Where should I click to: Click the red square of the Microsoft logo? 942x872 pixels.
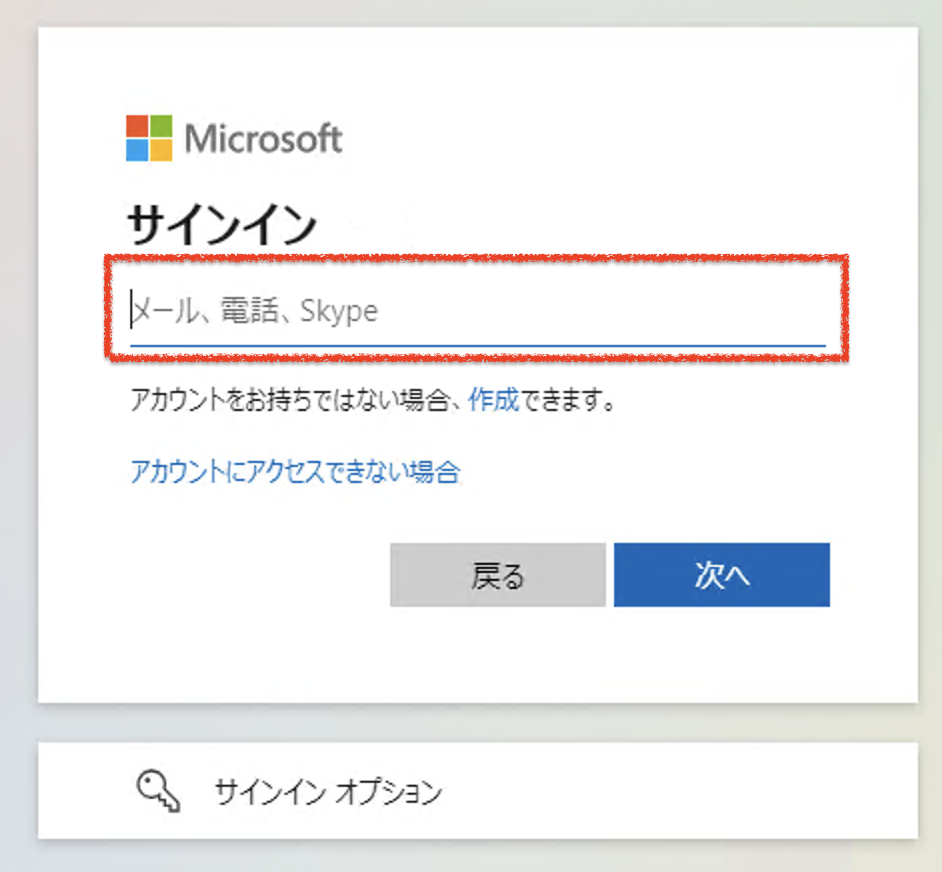point(137,126)
